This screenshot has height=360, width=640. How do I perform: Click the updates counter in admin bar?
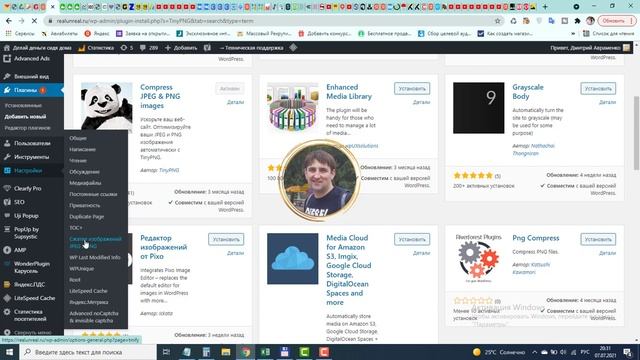(x=127, y=48)
